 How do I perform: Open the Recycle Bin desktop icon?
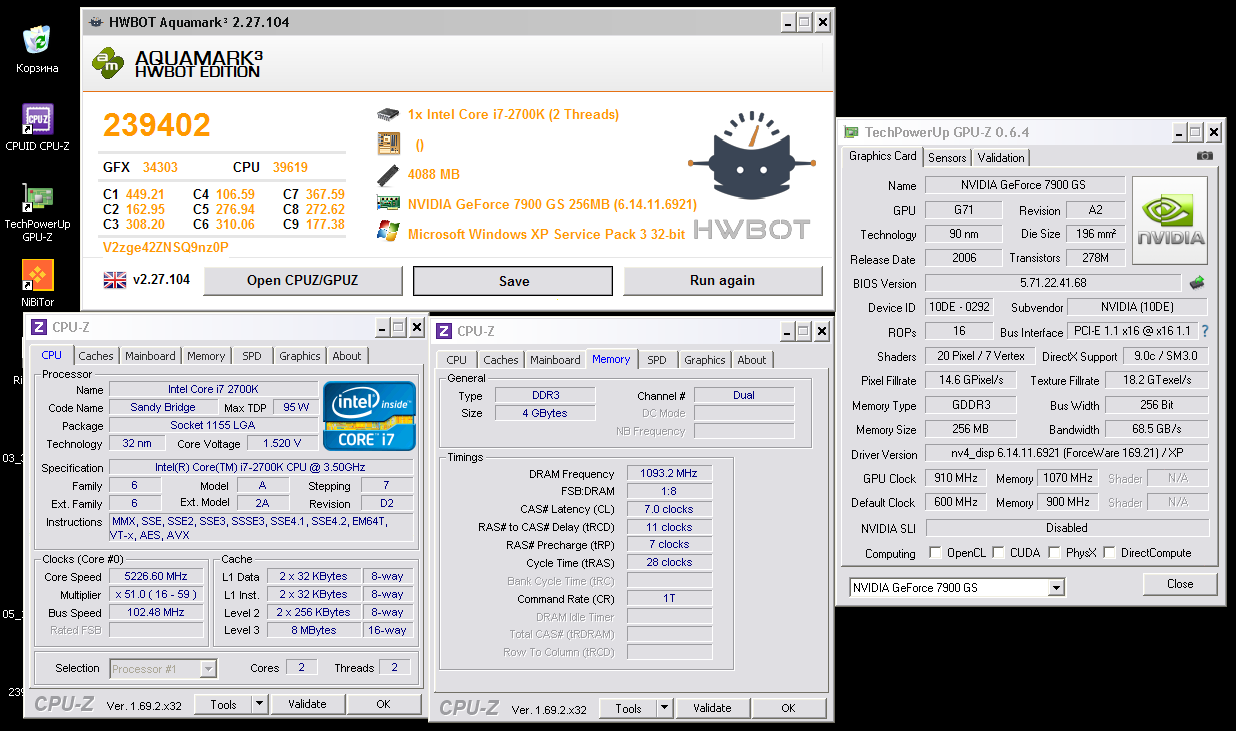[37, 40]
